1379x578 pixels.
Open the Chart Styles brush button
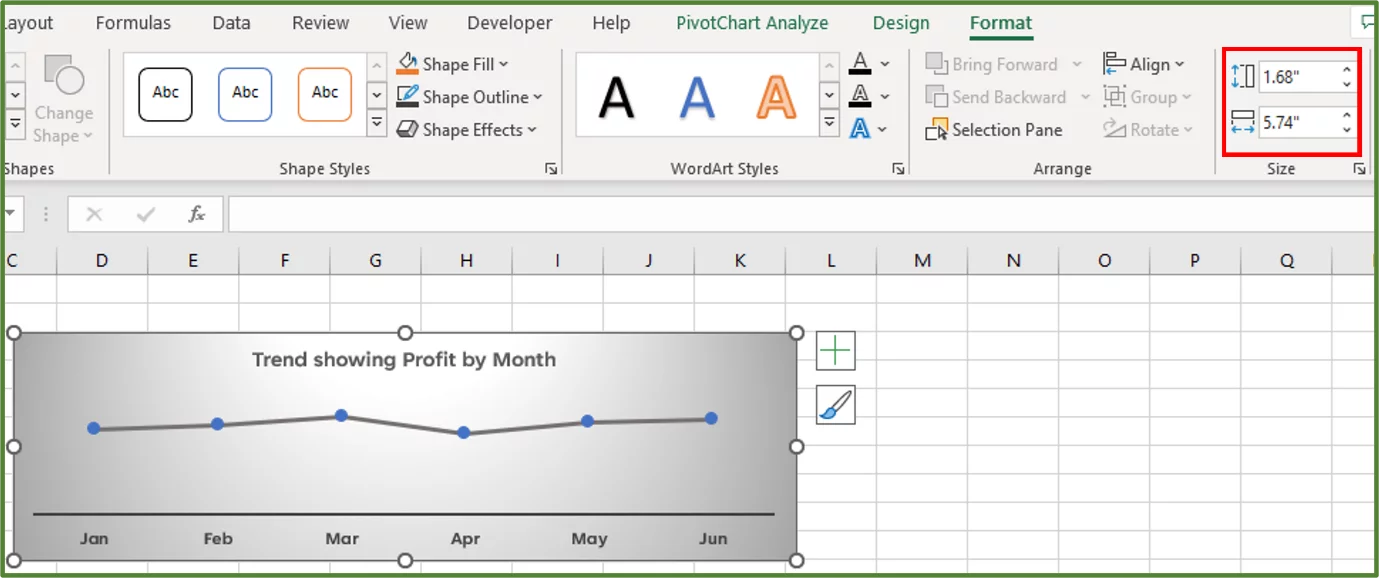835,406
